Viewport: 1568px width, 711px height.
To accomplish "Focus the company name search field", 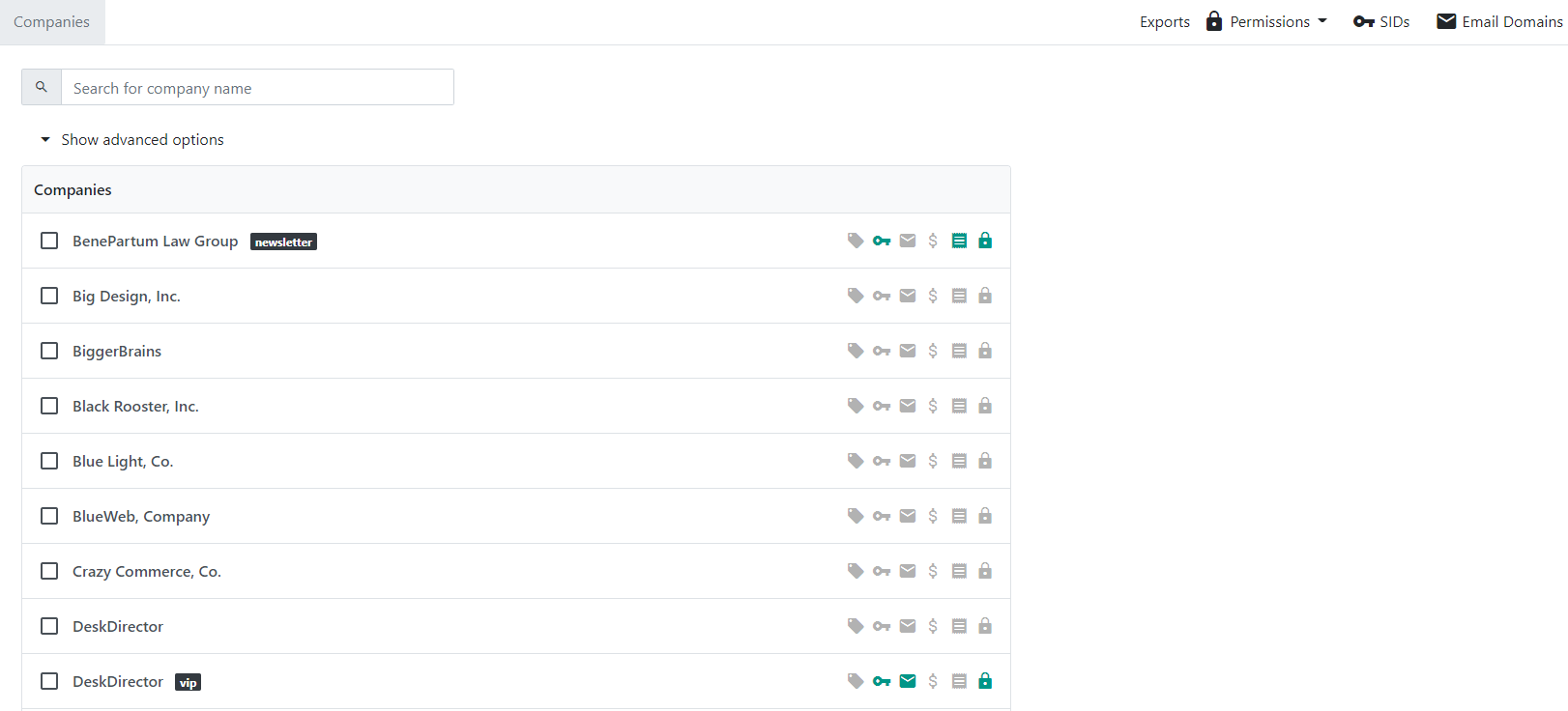I will tap(257, 87).
